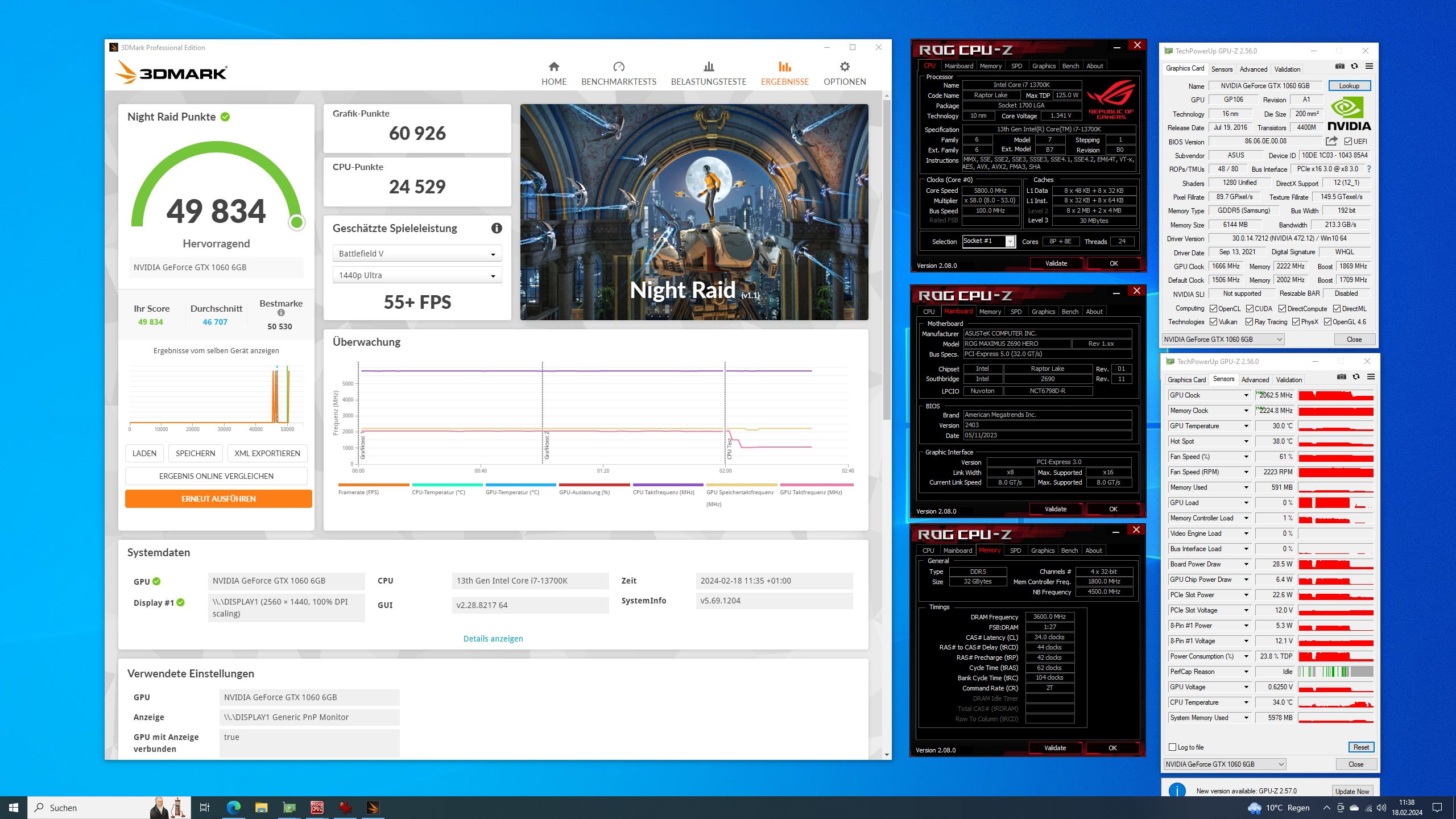Click ERGEBNIS ONLINE VERGLEICHEN button

[x=216, y=476]
